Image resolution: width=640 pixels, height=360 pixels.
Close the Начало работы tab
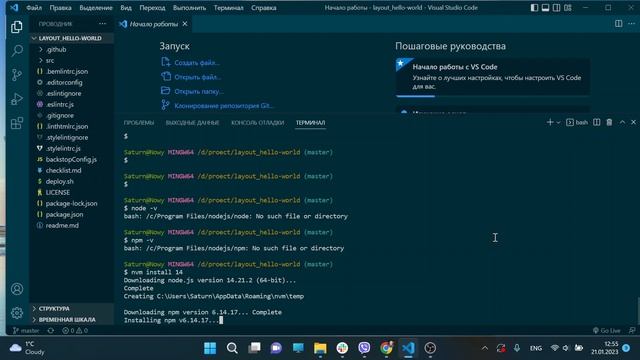click(185, 24)
